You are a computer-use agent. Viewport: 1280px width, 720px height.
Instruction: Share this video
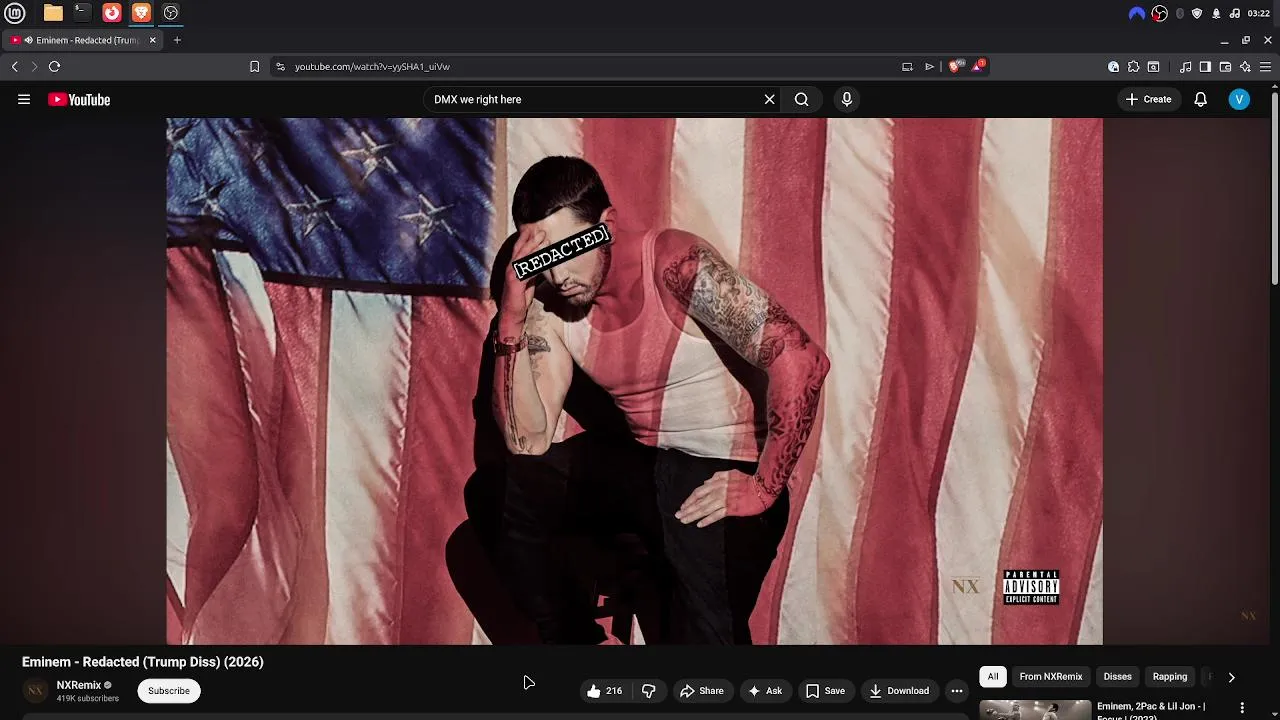[x=701, y=691]
